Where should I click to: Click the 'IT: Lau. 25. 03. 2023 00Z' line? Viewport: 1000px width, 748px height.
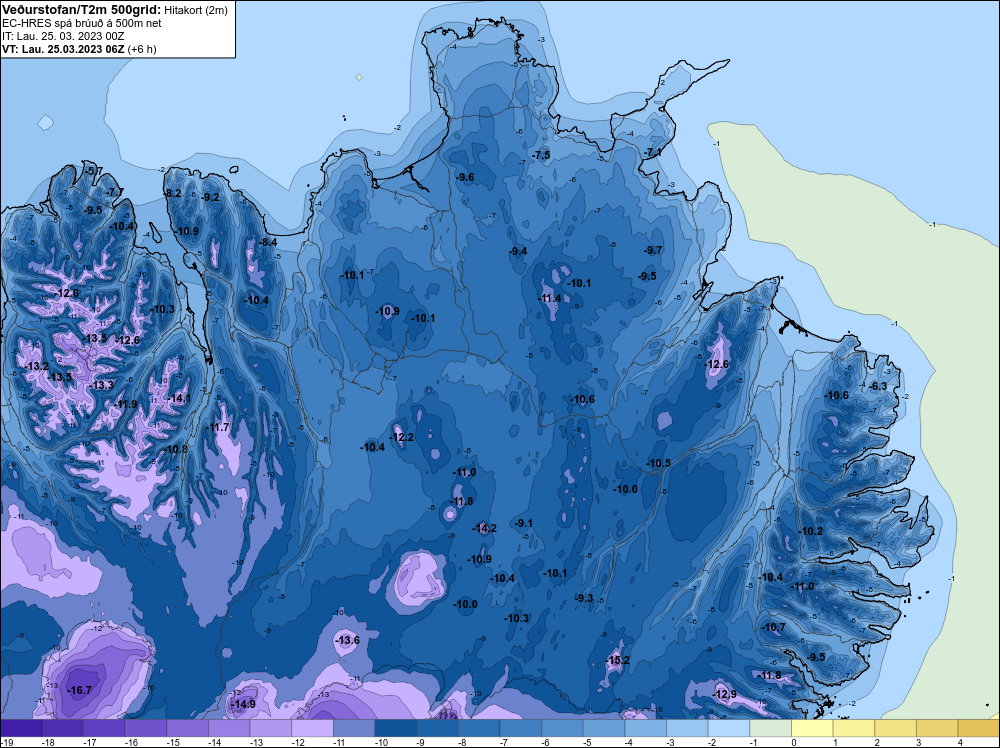63,36
